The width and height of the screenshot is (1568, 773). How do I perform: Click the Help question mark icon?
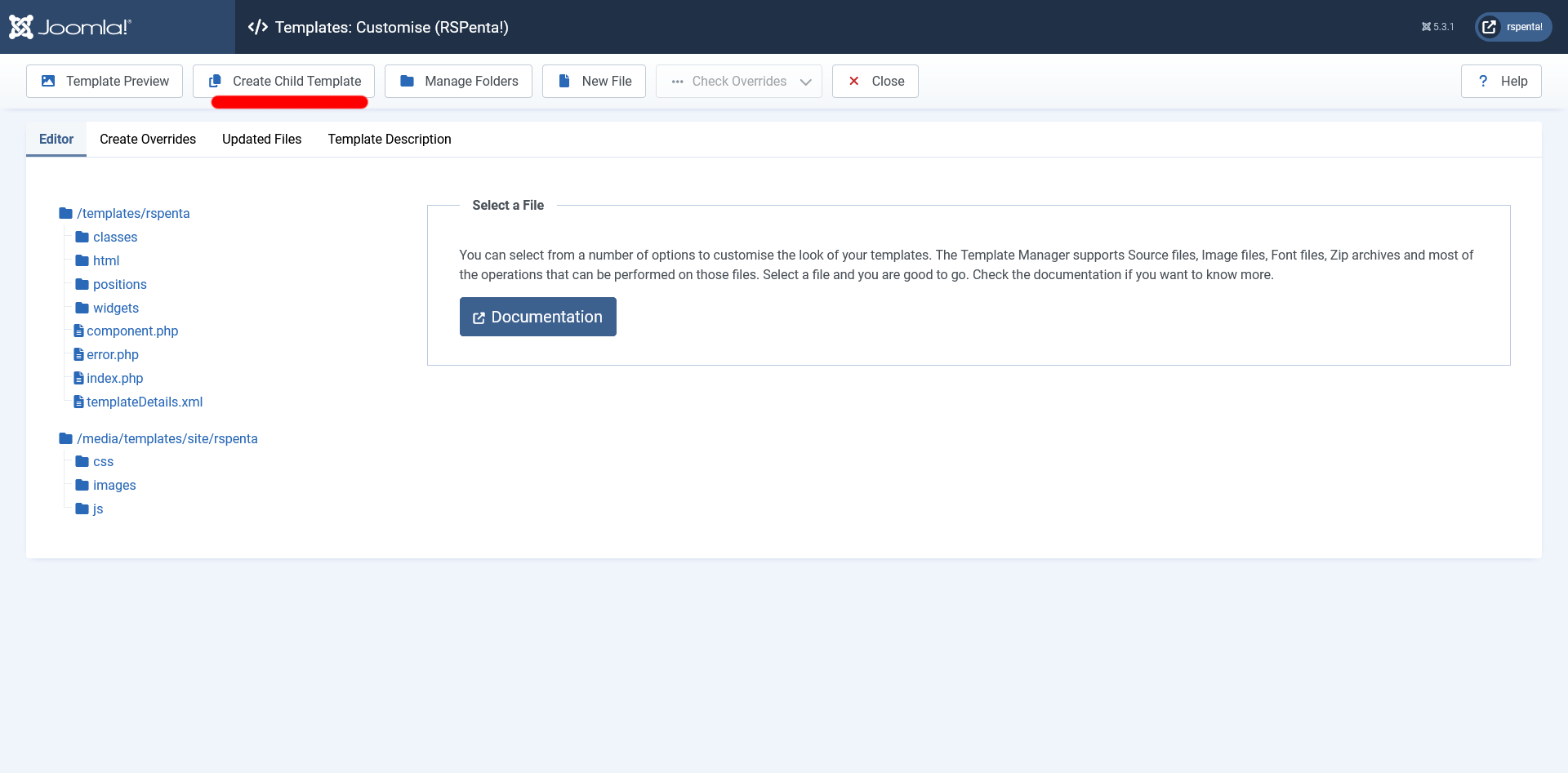coord(1483,81)
